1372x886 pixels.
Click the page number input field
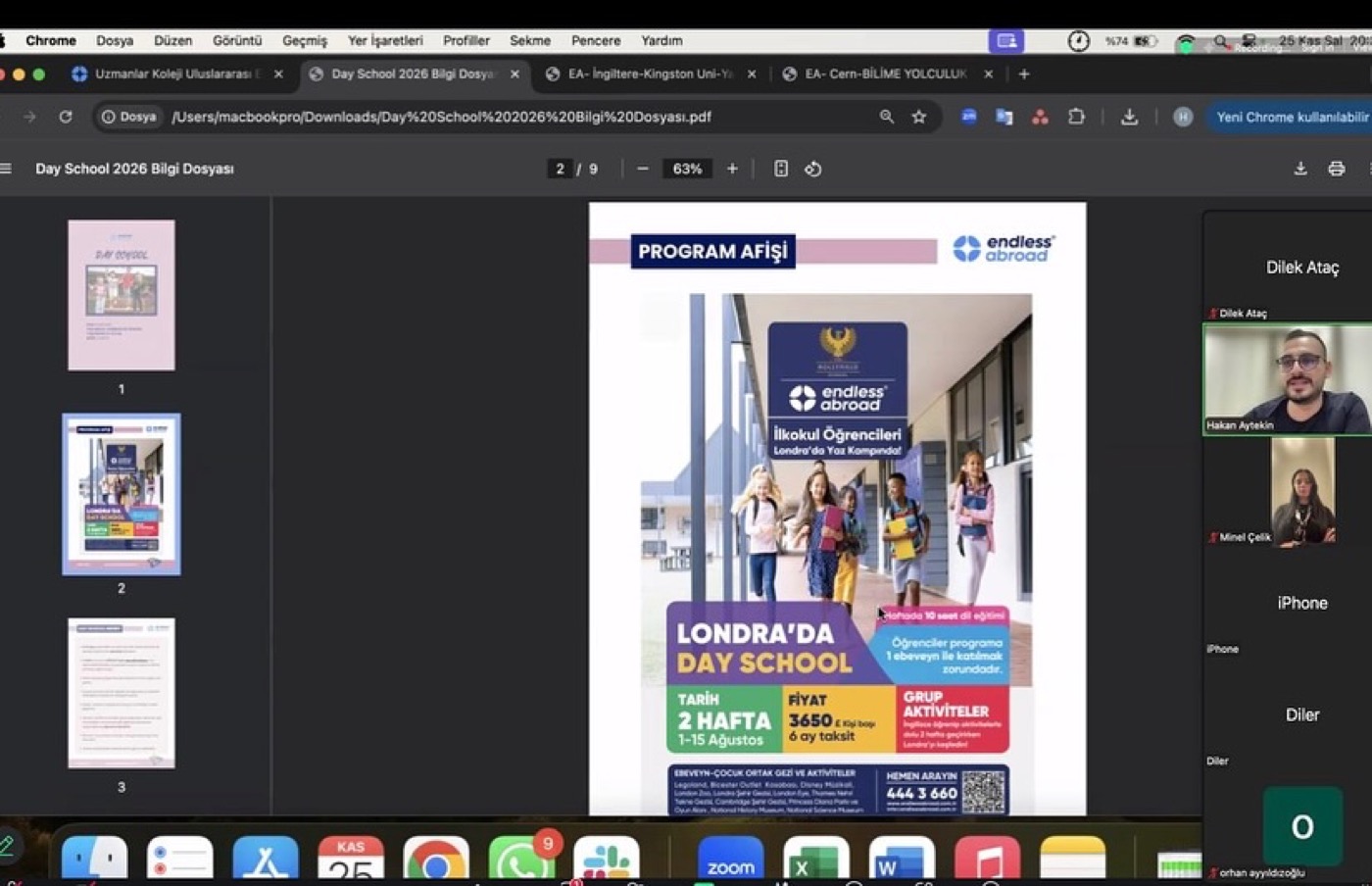560,169
